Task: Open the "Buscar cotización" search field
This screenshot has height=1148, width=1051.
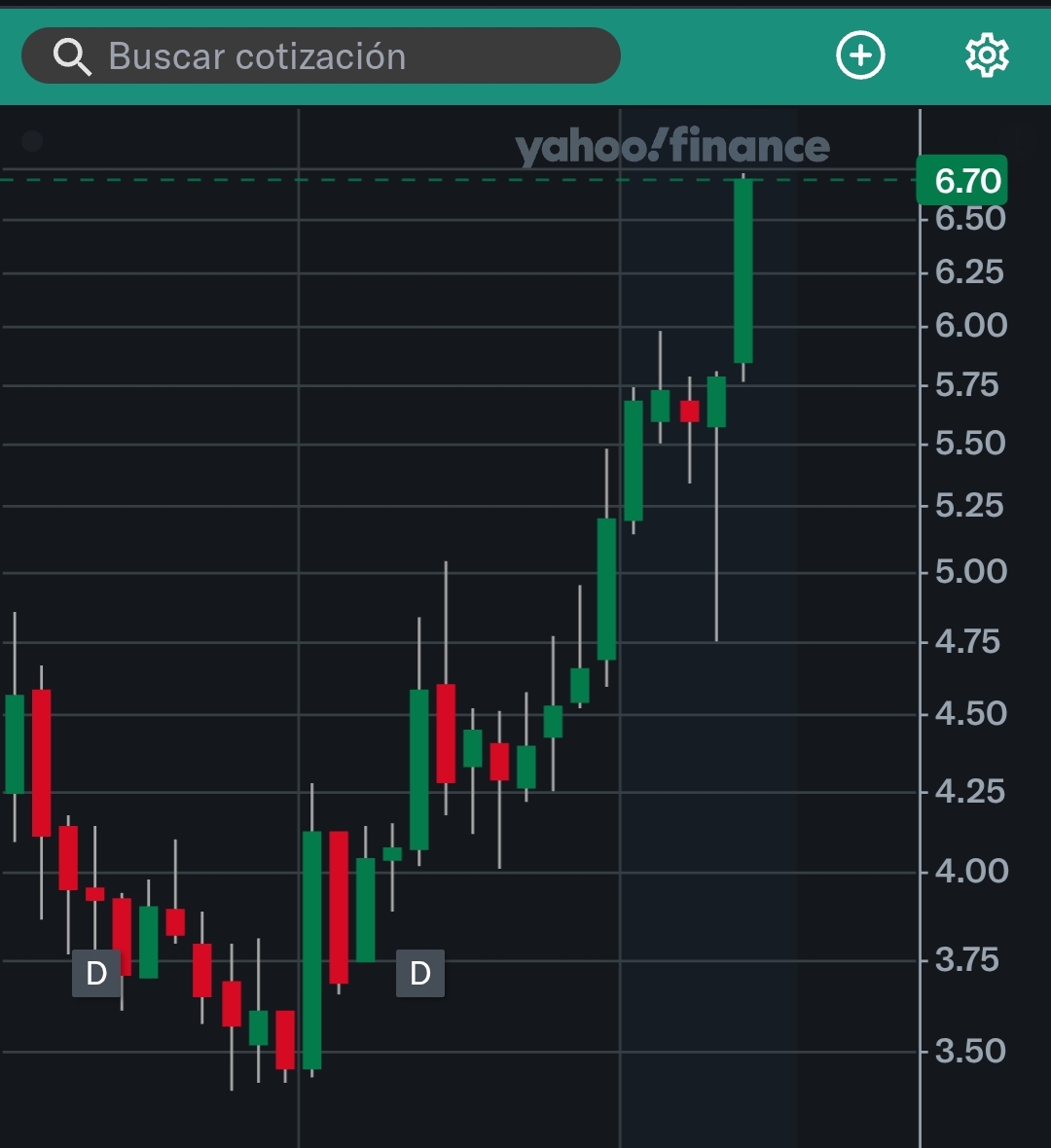Action: (321, 55)
